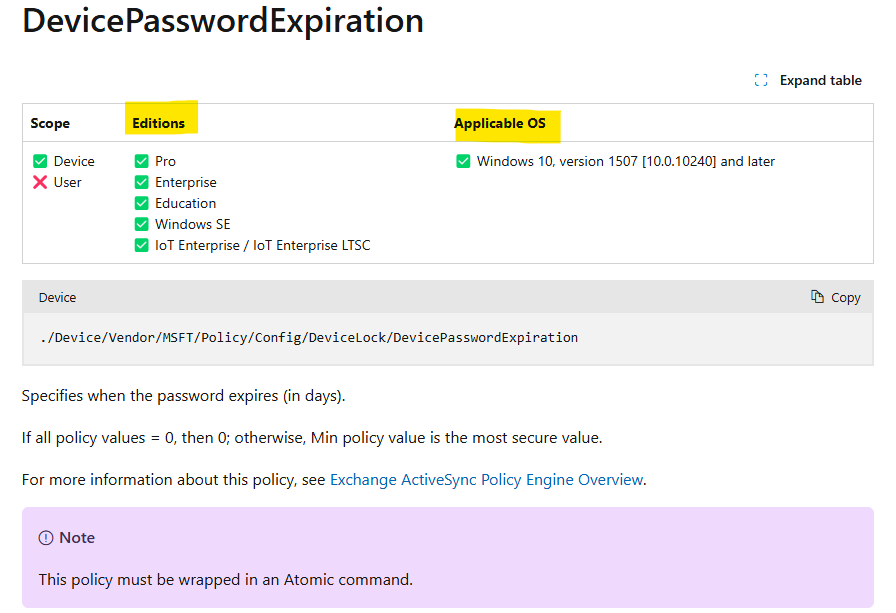896x613 pixels.
Task: Expand the table view
Action: pos(820,80)
